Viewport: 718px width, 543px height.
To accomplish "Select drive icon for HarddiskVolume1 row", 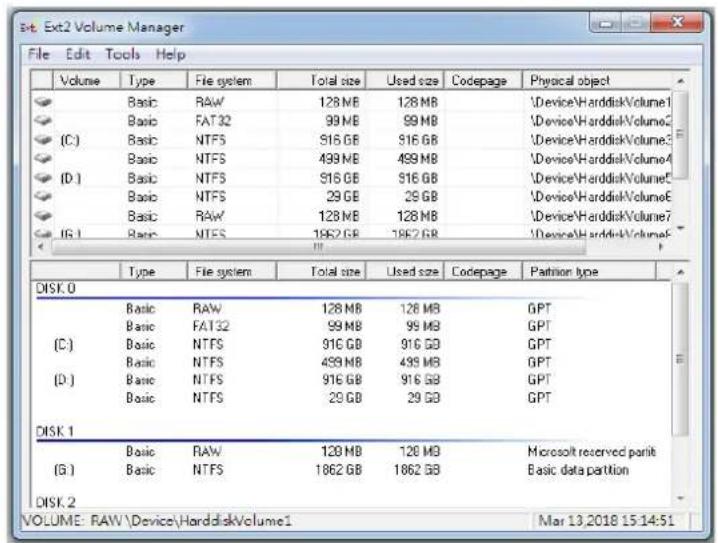I will (x=43, y=102).
